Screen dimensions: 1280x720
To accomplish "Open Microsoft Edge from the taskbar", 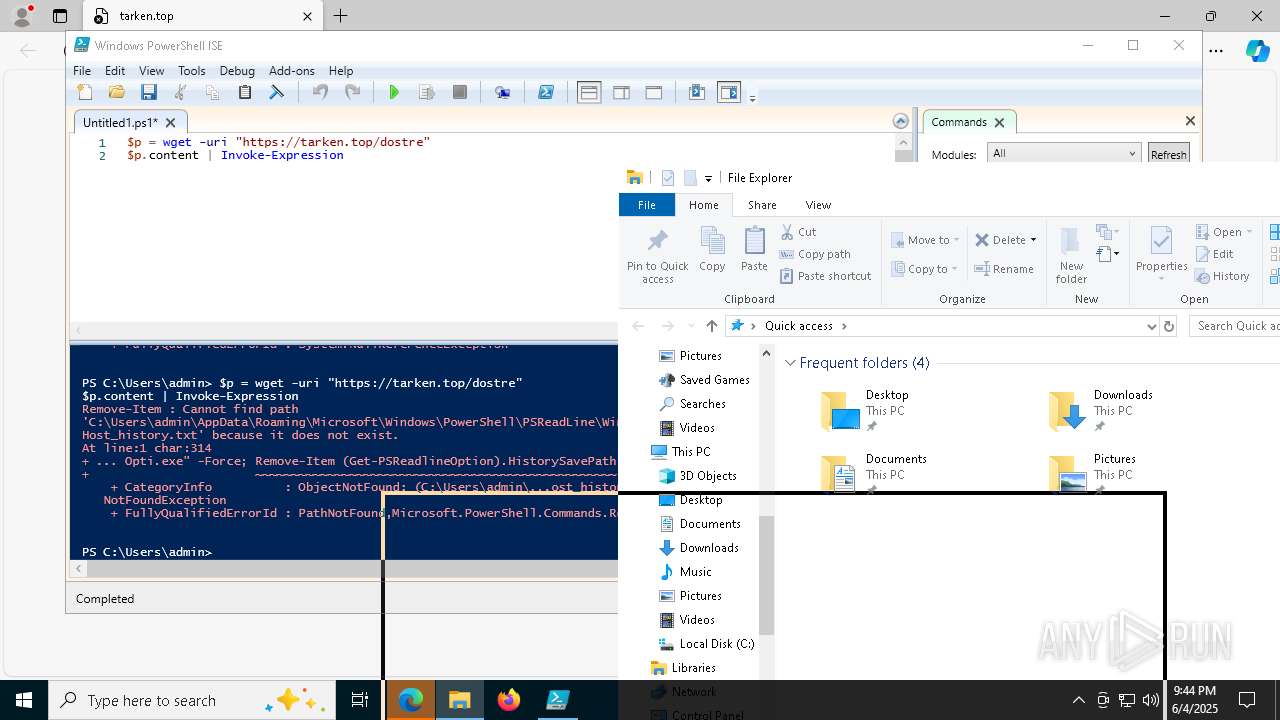I will 411,700.
